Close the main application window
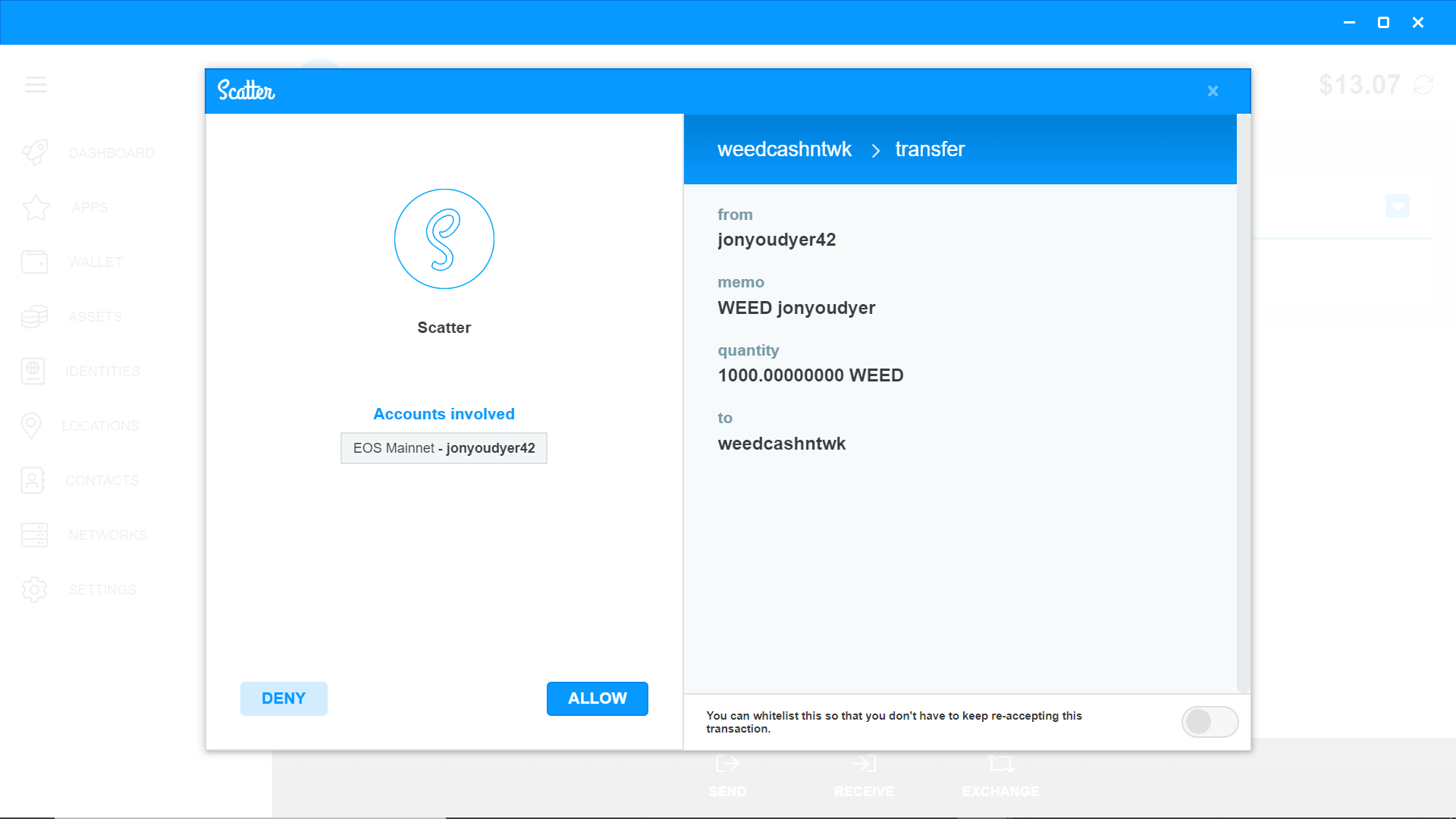1456x819 pixels. pyautogui.click(x=1418, y=23)
